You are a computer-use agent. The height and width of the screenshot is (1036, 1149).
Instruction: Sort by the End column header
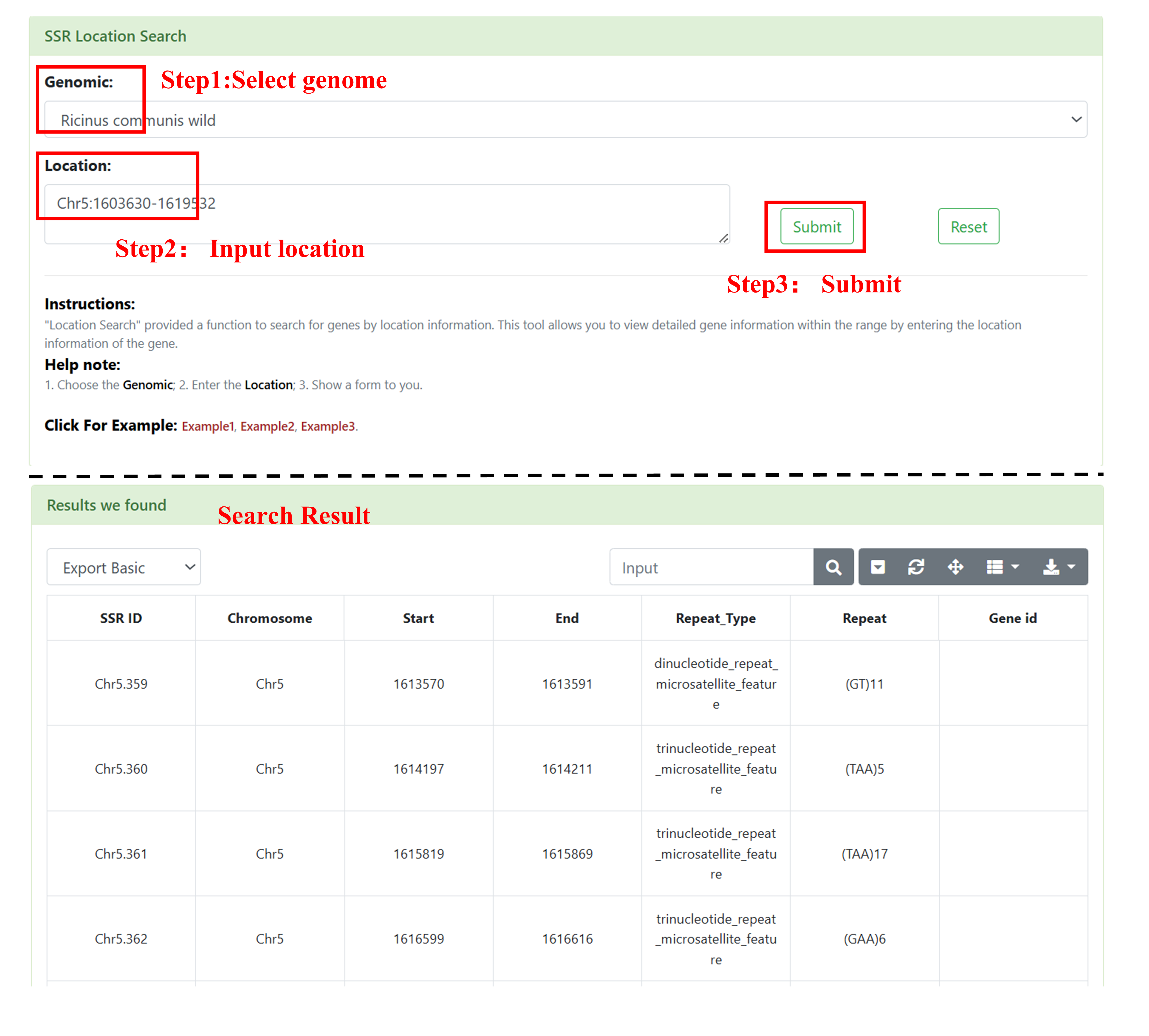pos(567,618)
